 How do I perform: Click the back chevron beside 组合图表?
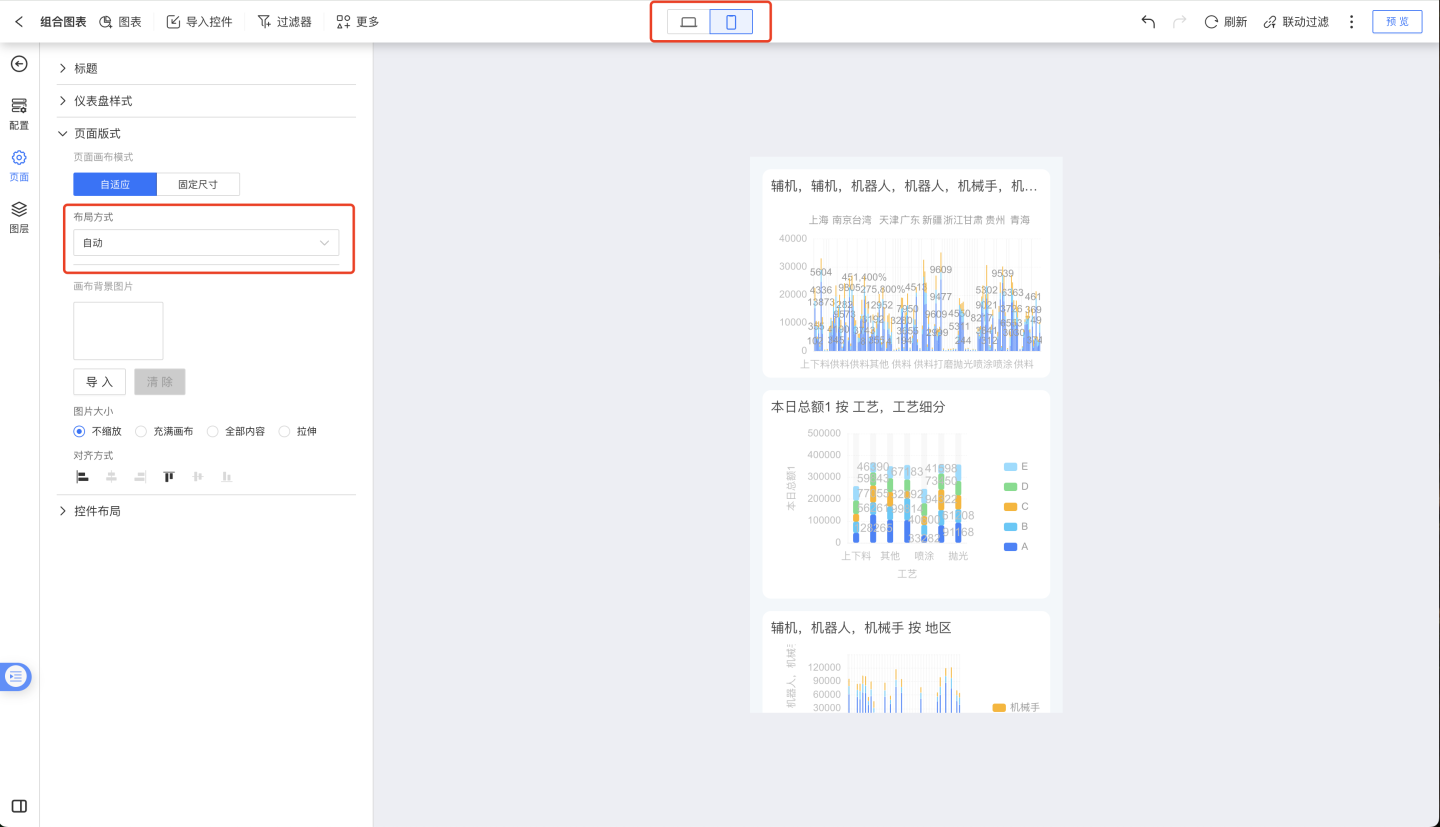(x=19, y=22)
